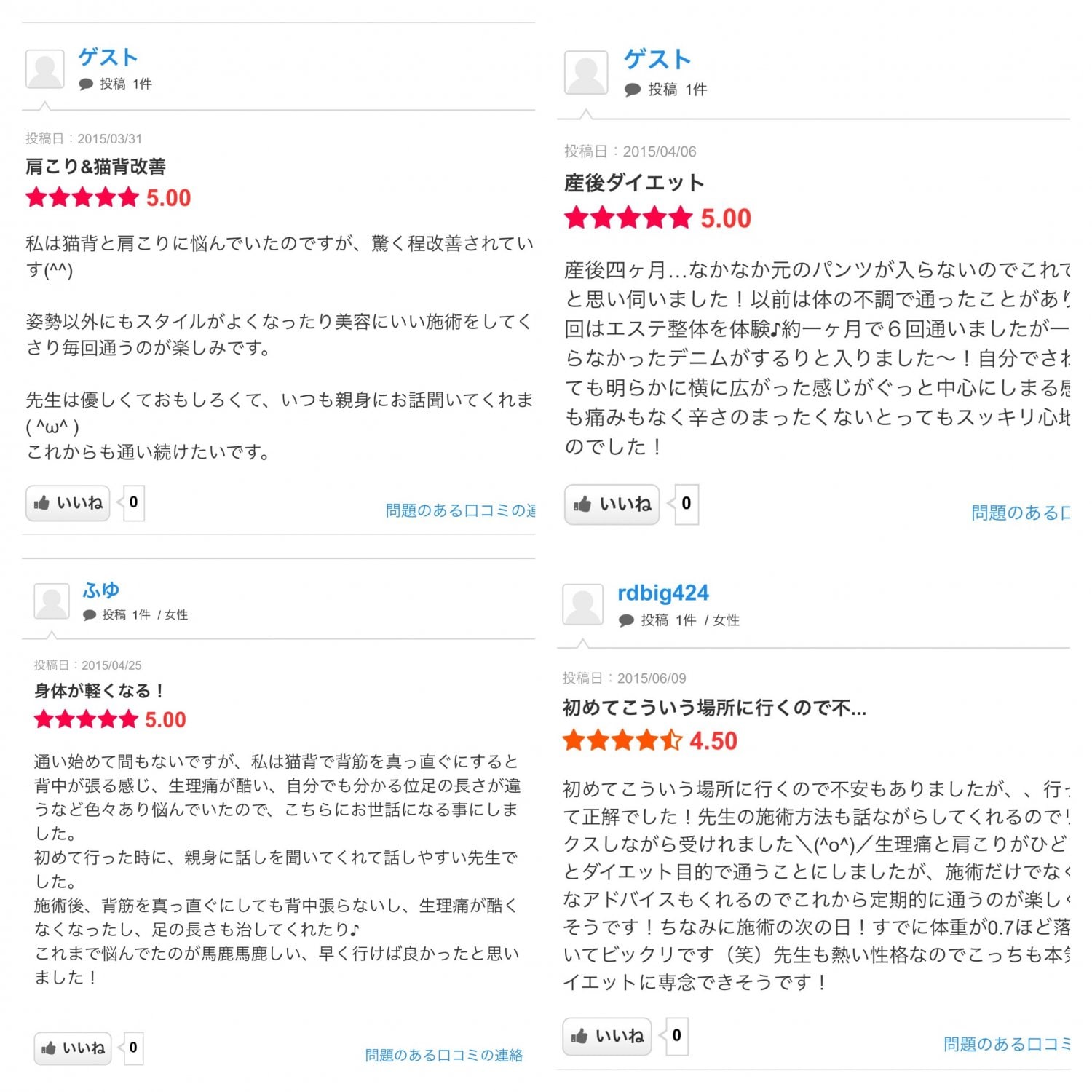Screen dimensions: 1092x1092
Task: Open the rdbig424 user profile link
Action: point(662,593)
